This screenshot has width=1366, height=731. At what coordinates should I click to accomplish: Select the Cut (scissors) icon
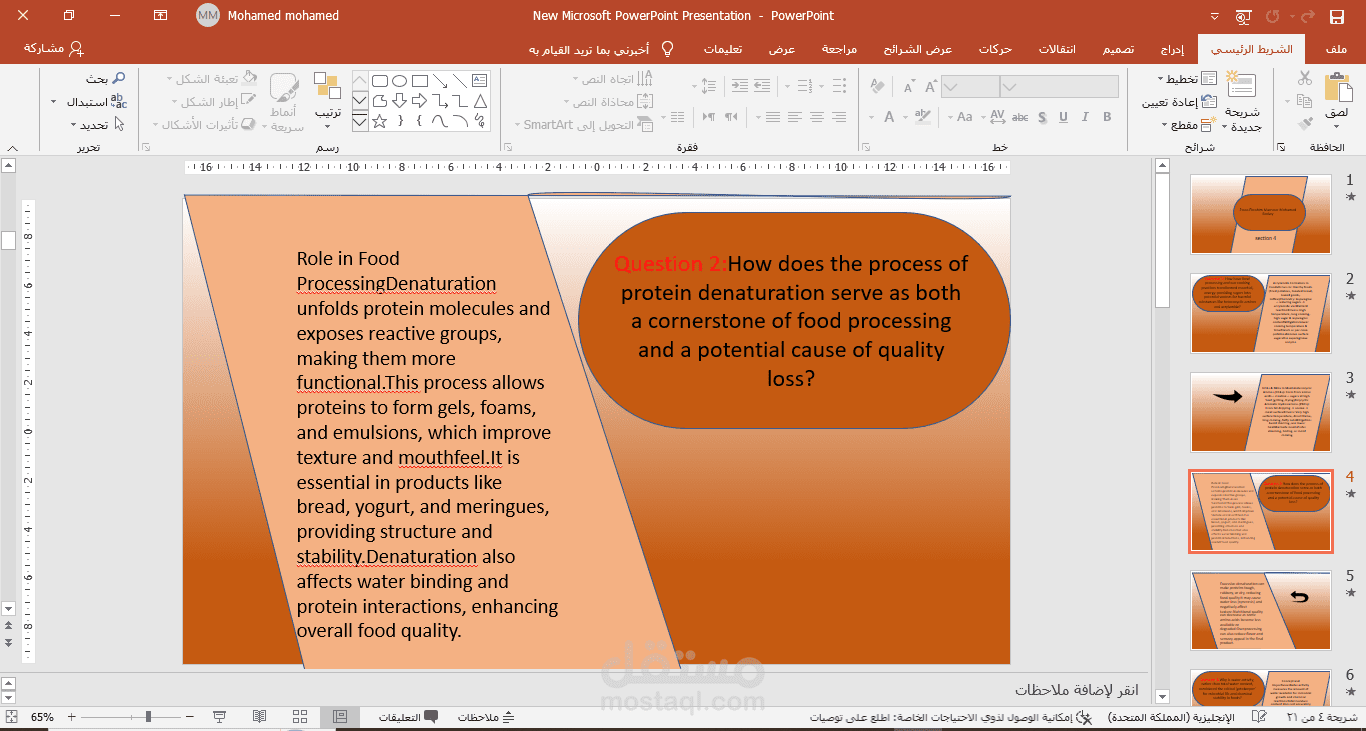[x=1305, y=76]
